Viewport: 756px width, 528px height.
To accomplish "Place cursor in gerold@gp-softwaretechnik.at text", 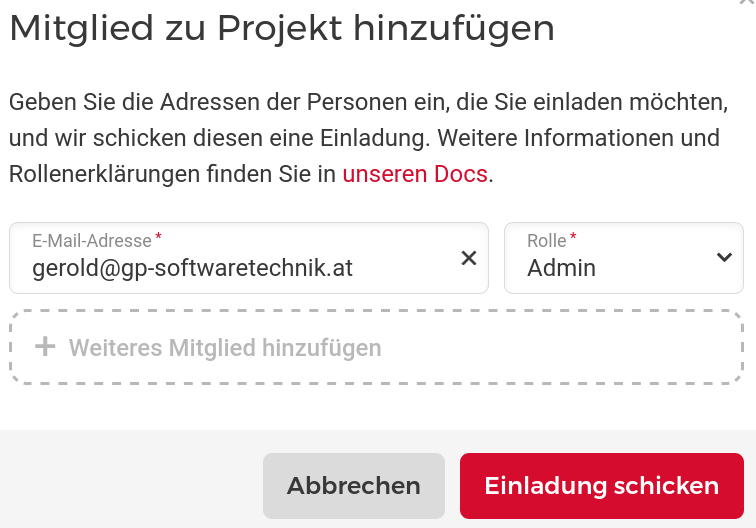I will [192, 268].
